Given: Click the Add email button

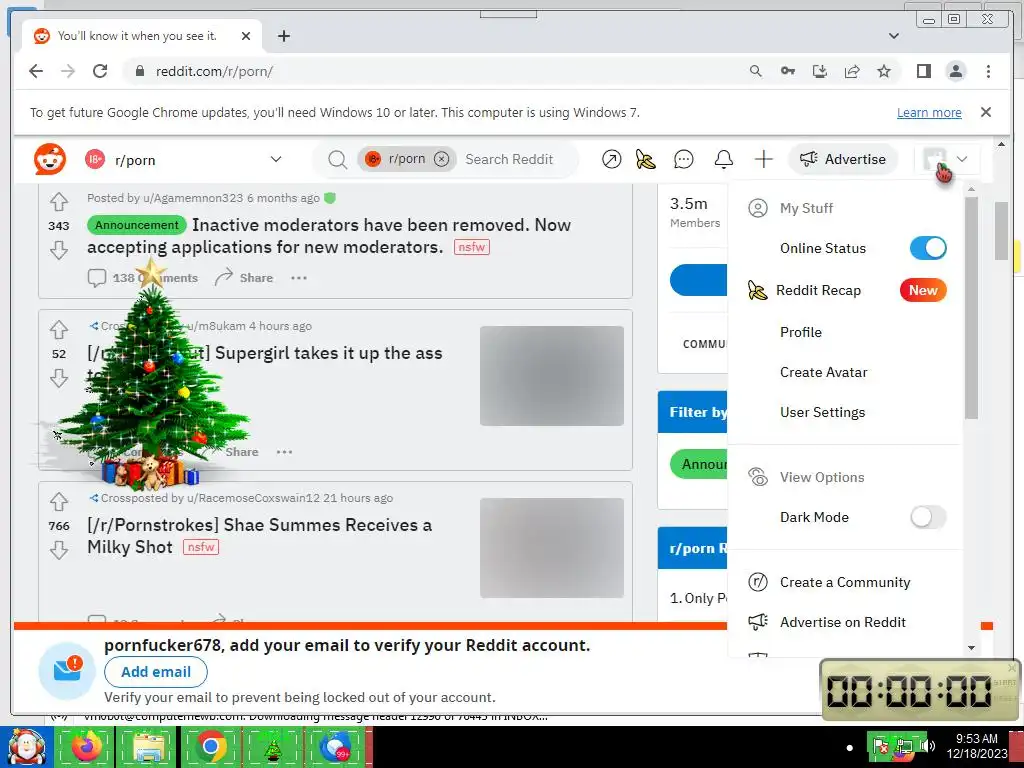Looking at the screenshot, I should pos(155,672).
